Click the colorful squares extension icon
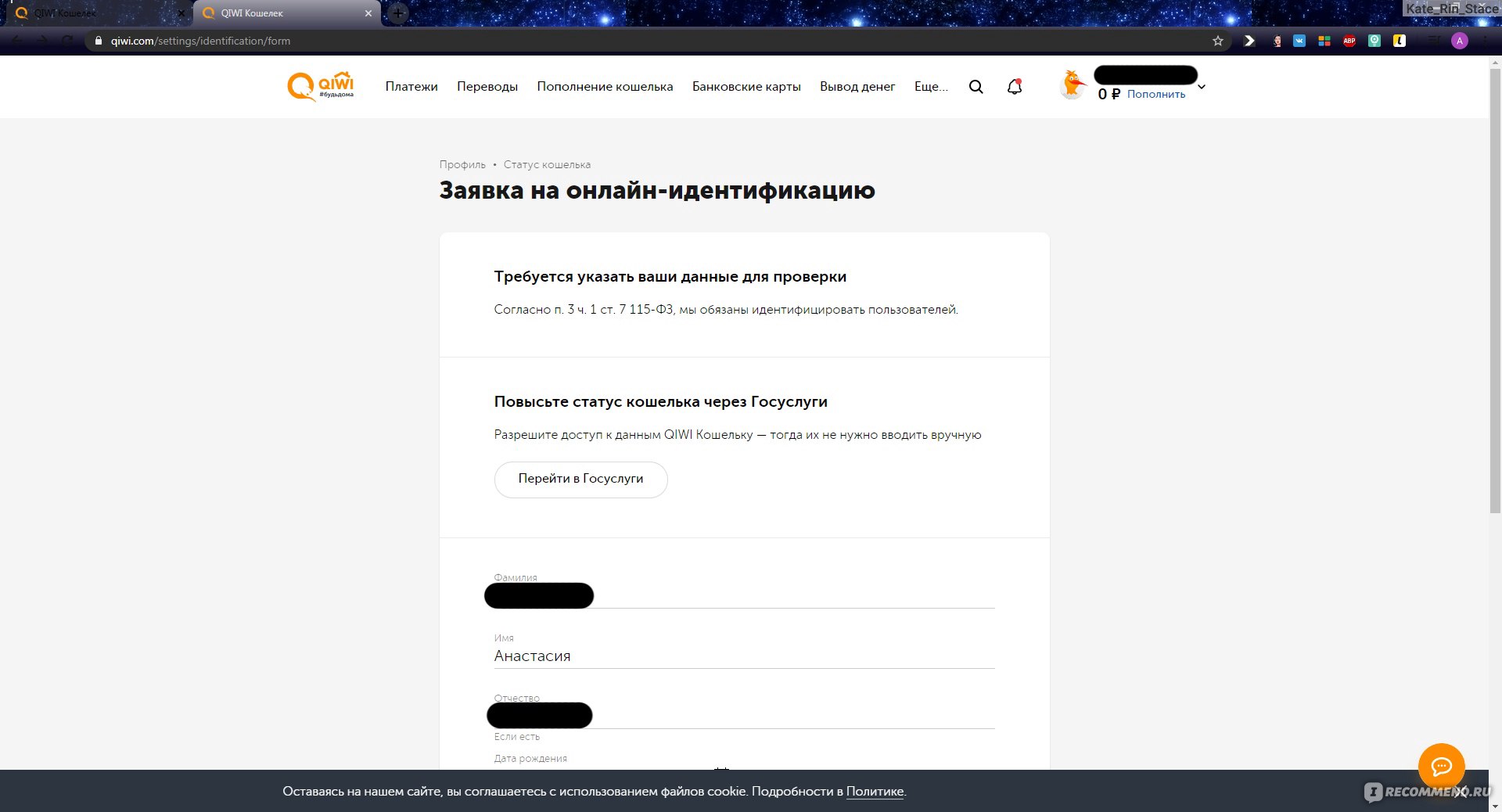 tap(1324, 41)
